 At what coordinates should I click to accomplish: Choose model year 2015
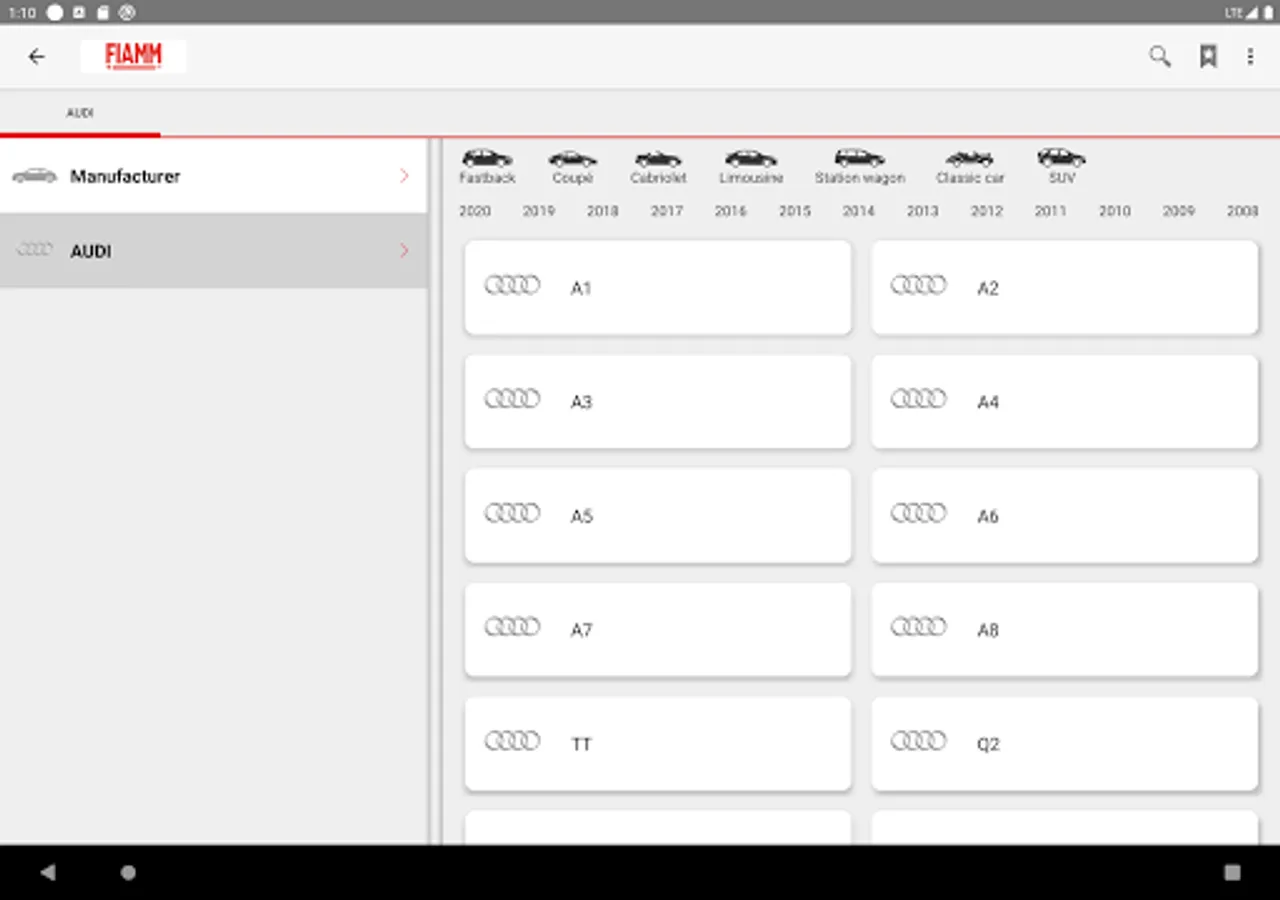click(x=795, y=211)
